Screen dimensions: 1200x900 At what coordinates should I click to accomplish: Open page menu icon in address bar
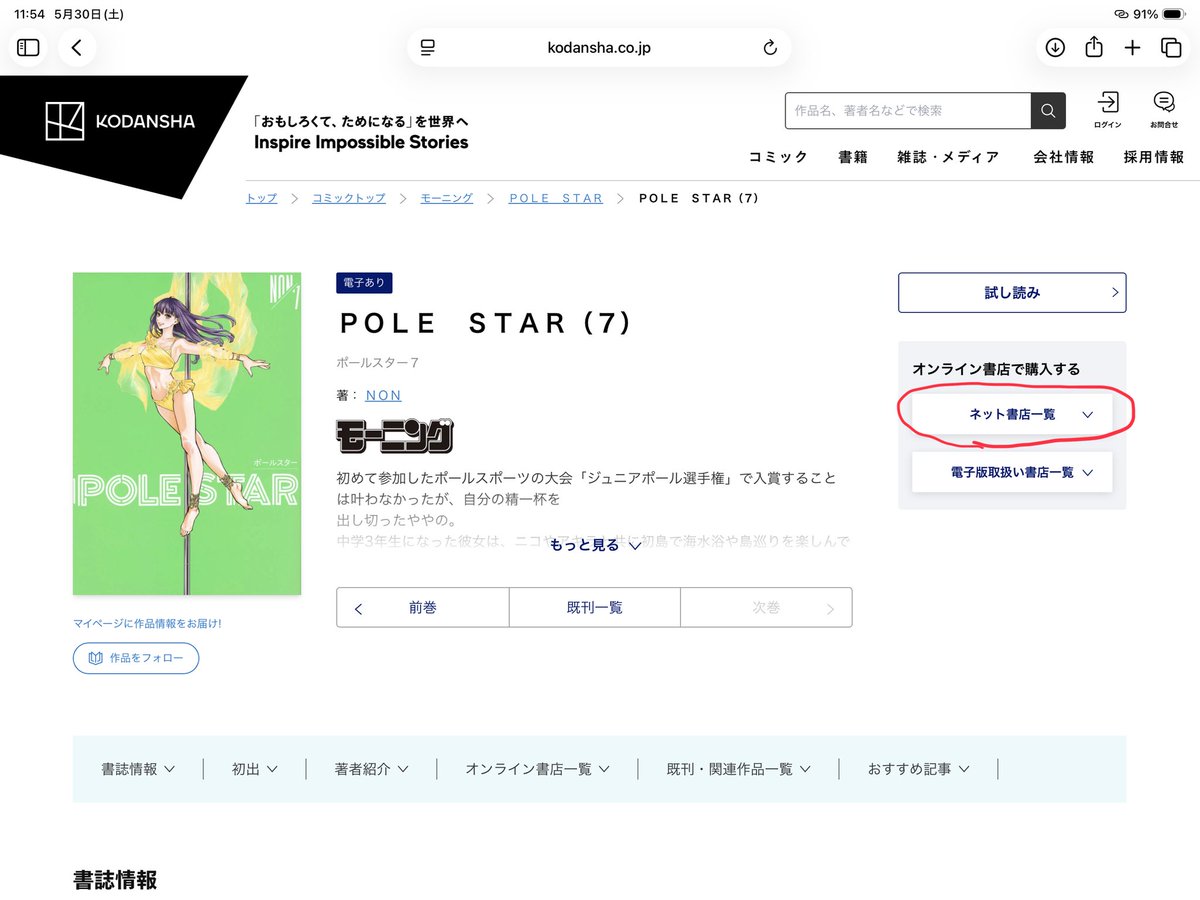tap(428, 47)
